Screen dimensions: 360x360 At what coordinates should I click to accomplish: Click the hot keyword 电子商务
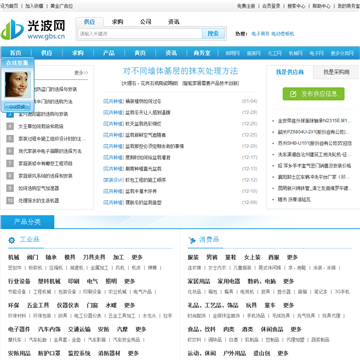(260, 34)
